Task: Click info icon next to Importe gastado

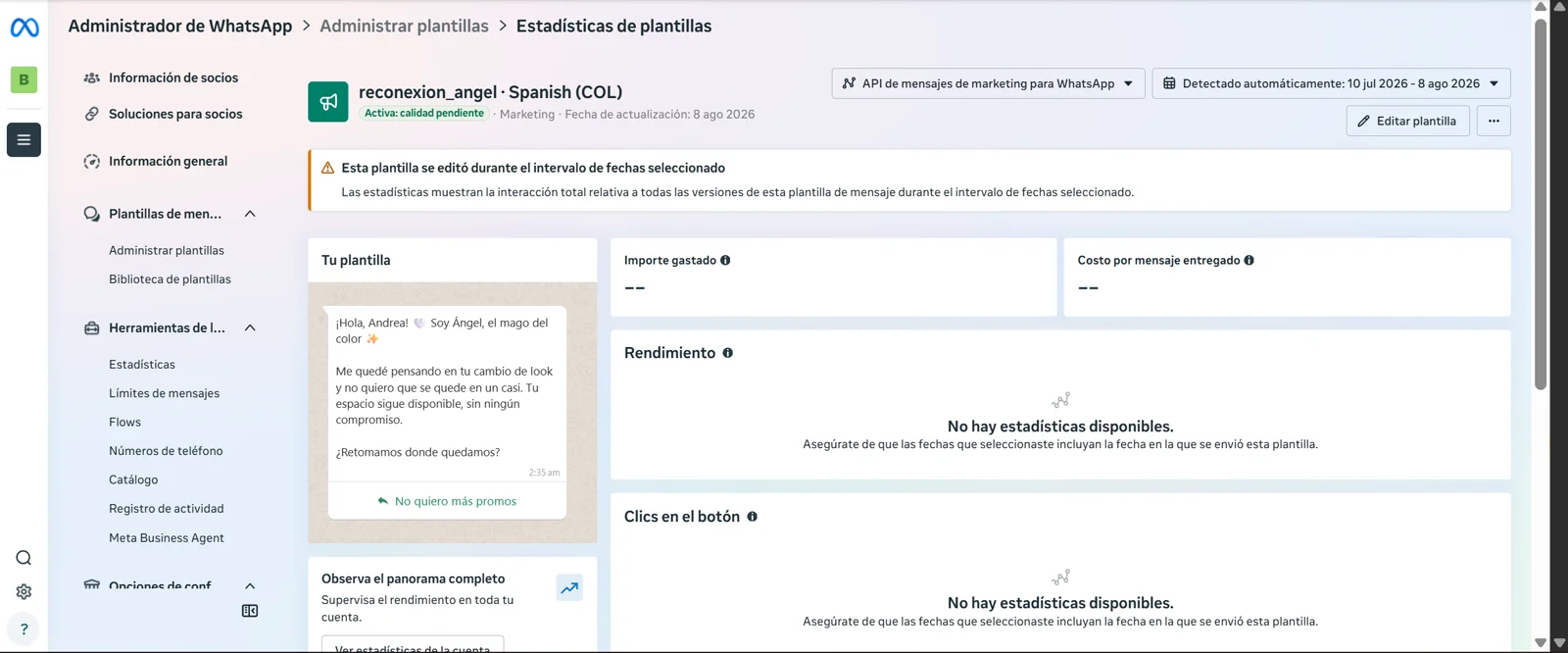Action: (x=725, y=260)
